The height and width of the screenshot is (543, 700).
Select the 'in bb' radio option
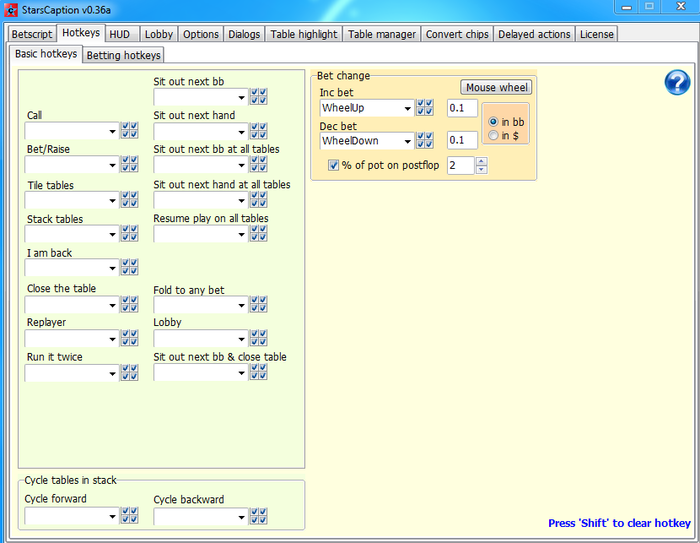493,121
